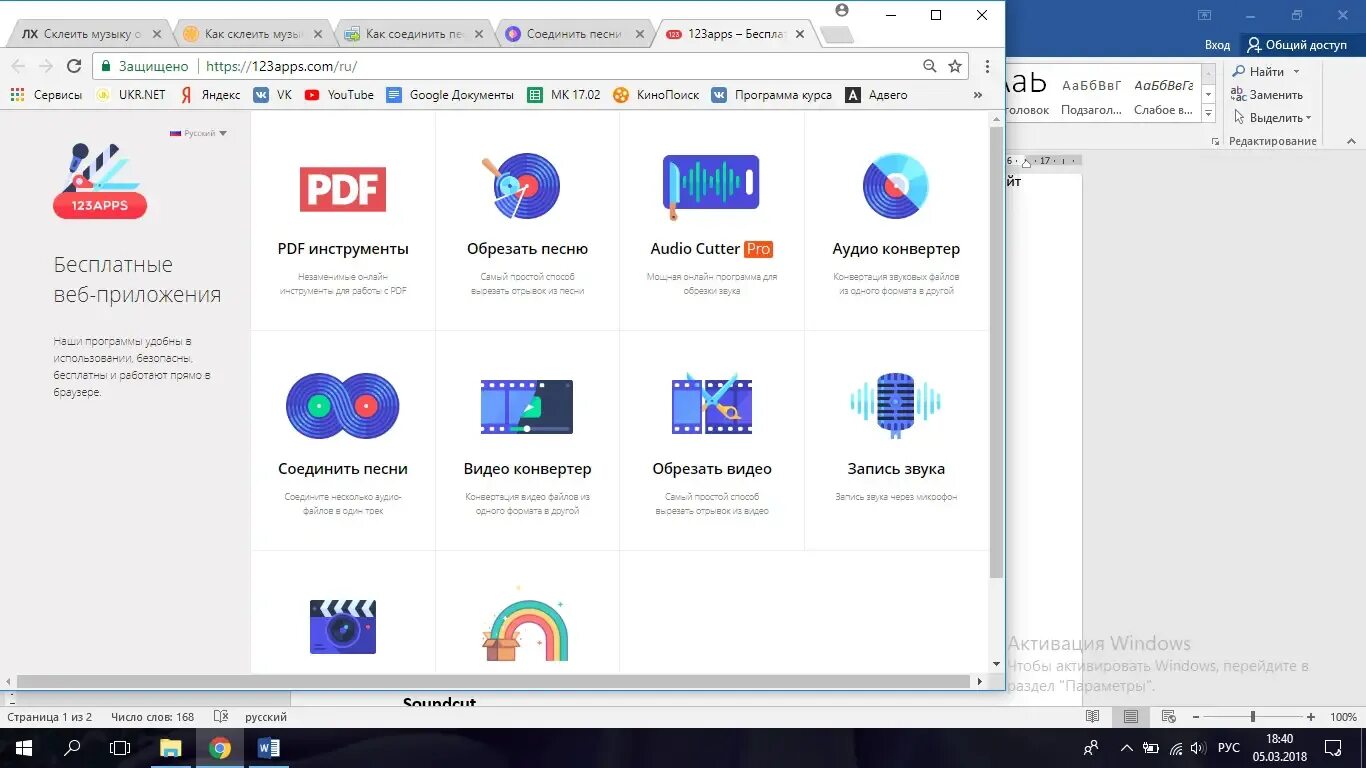This screenshot has height=768, width=1366.
Task: Show more bookmarks with the chevron
Action: [978, 95]
